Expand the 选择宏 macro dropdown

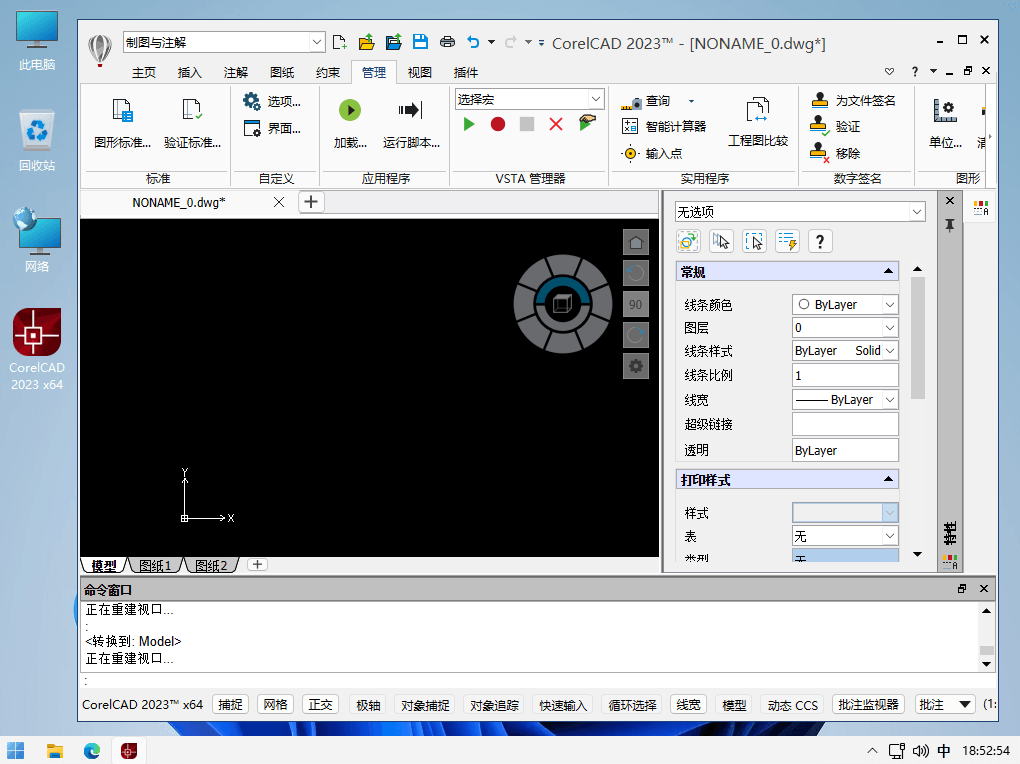[530, 99]
